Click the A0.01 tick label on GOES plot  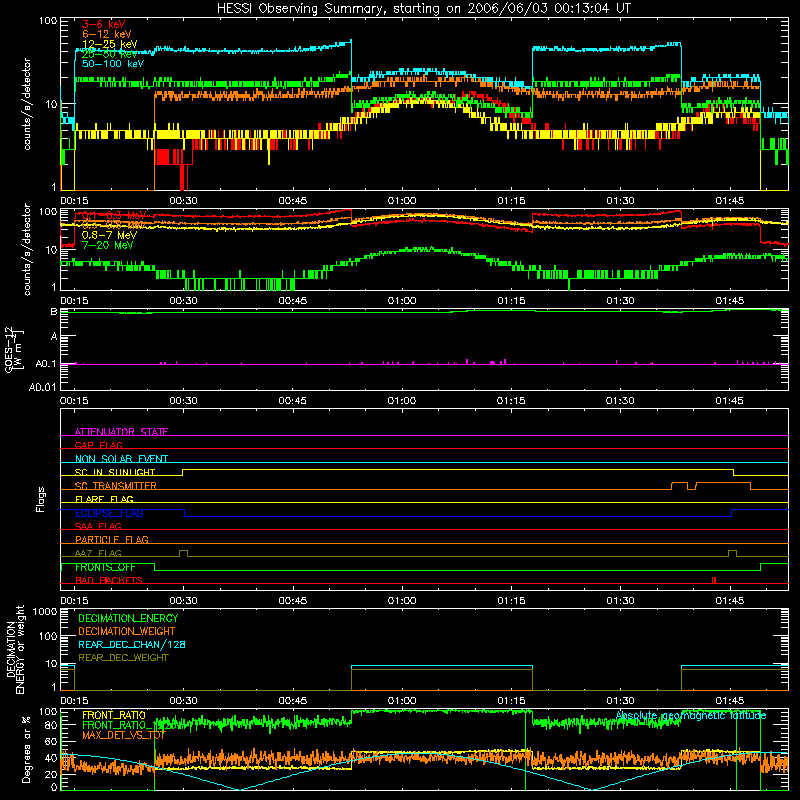pyautogui.click(x=42, y=387)
